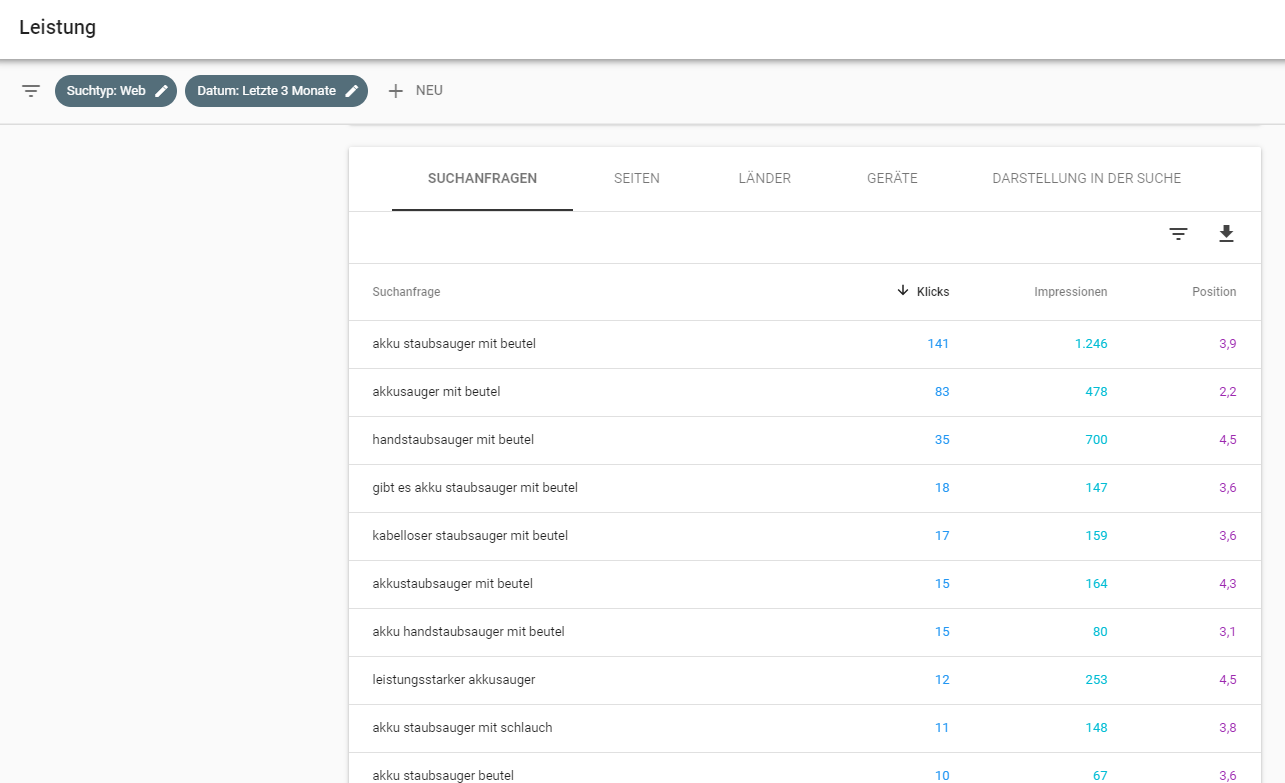The height and width of the screenshot is (783, 1285).
Task: Click the sort arrow beside Klicks
Action: coord(903,292)
